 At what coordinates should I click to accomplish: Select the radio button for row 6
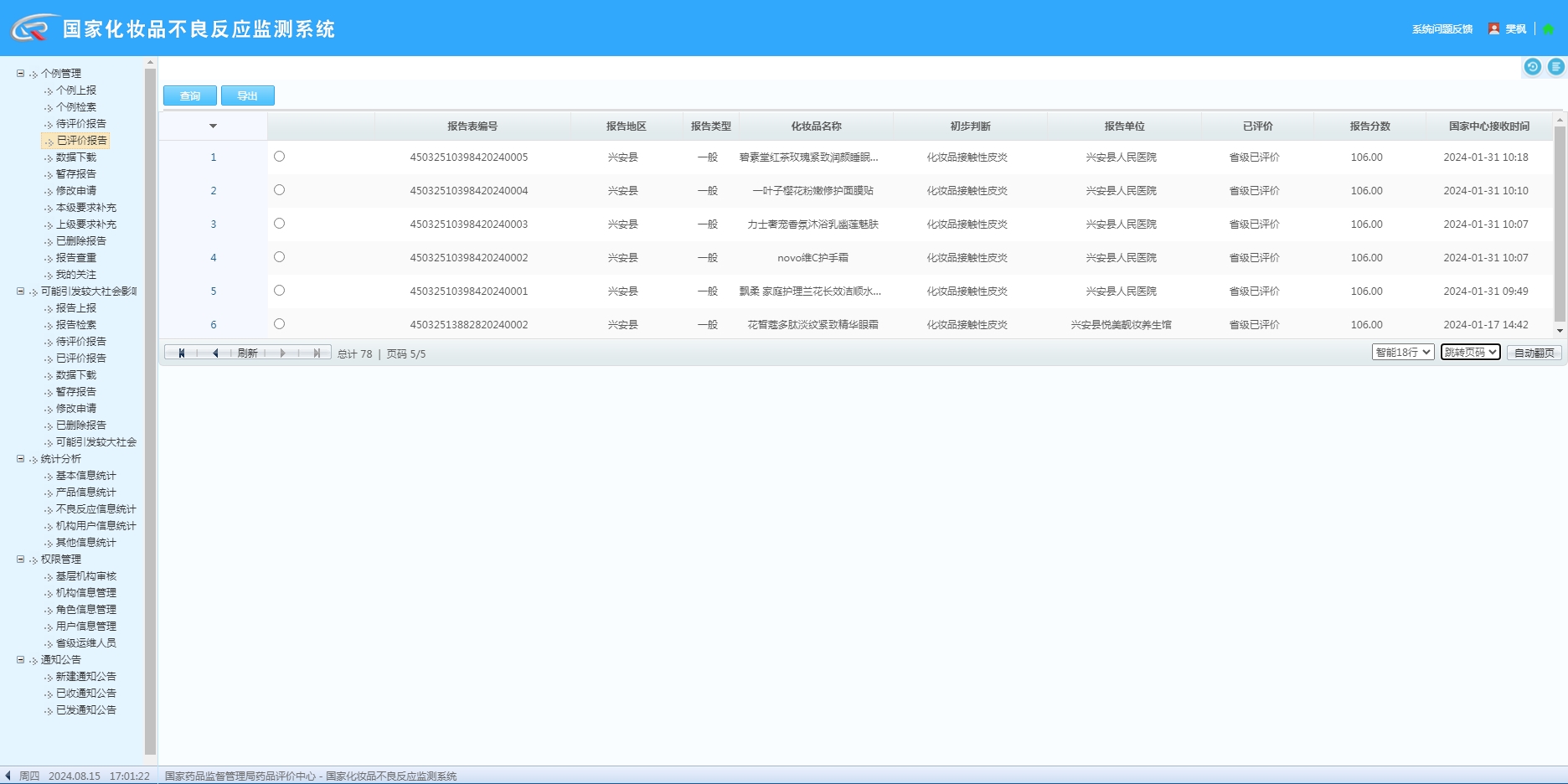[279, 324]
